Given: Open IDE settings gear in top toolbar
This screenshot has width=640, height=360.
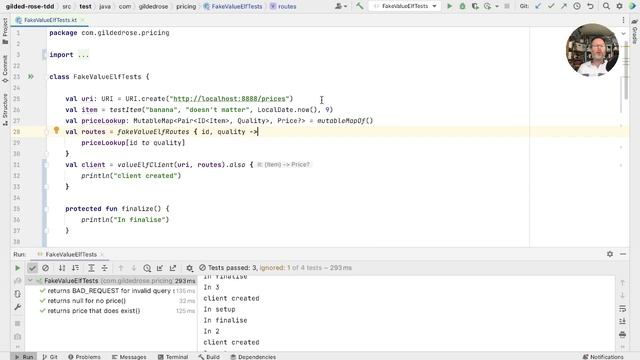Looking at the screenshot, I should point(619,6).
